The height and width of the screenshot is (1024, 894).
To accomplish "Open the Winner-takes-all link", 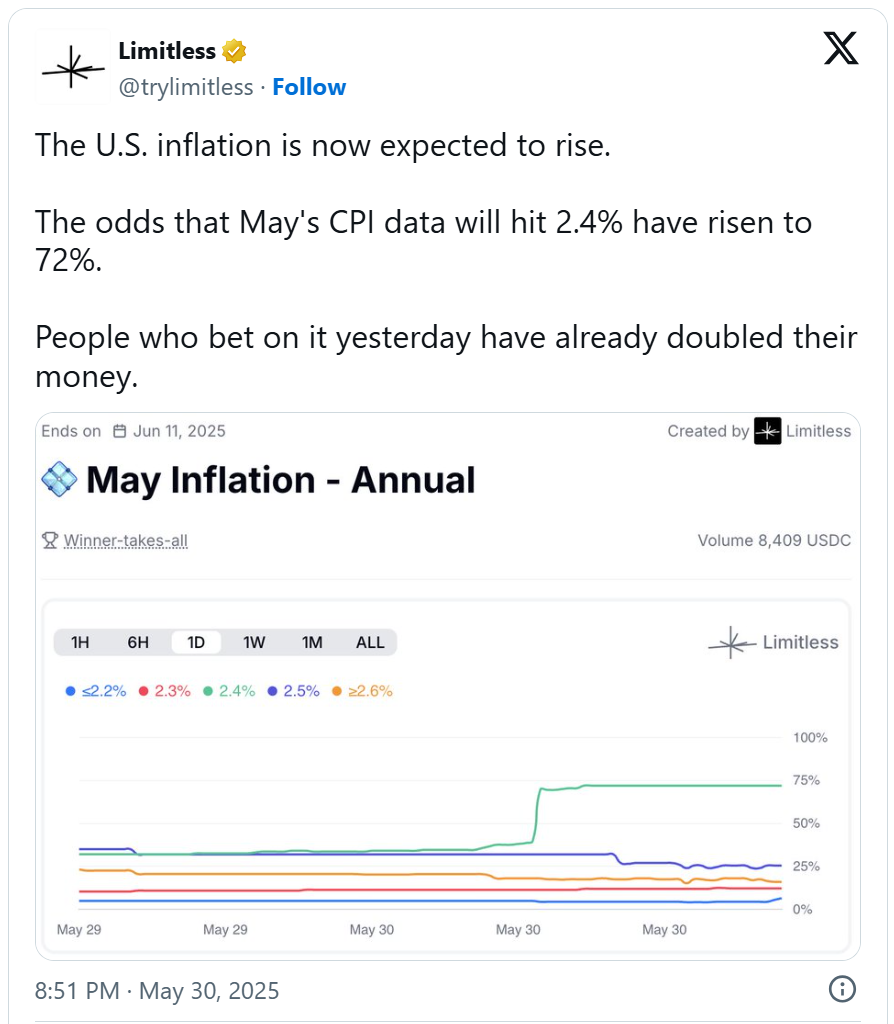I will 125,540.
